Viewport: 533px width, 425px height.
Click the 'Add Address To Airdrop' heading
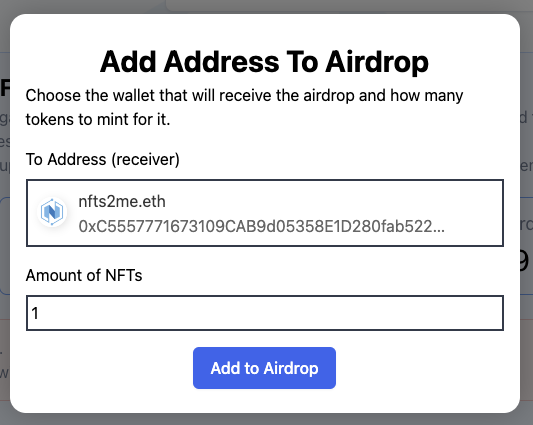click(x=264, y=62)
